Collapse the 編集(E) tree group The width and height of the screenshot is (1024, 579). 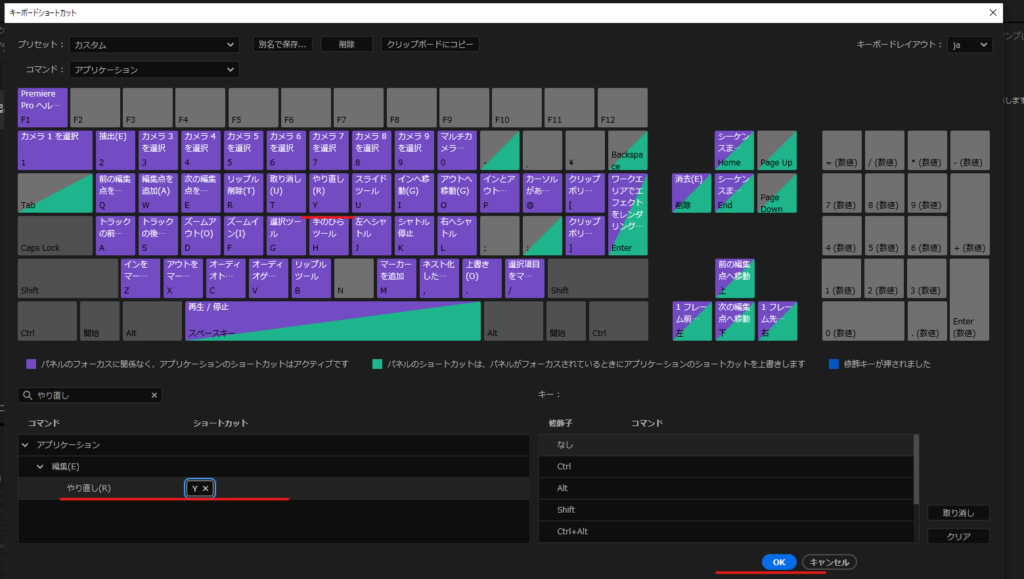click(40, 466)
